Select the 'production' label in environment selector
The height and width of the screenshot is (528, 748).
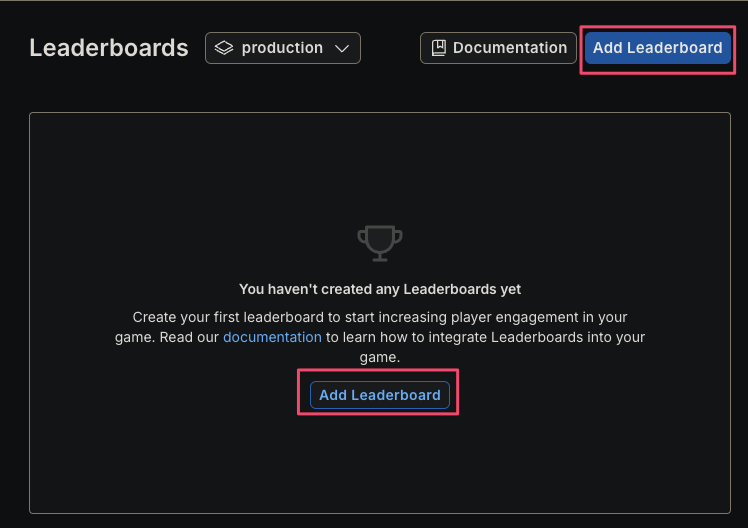click(x=282, y=48)
